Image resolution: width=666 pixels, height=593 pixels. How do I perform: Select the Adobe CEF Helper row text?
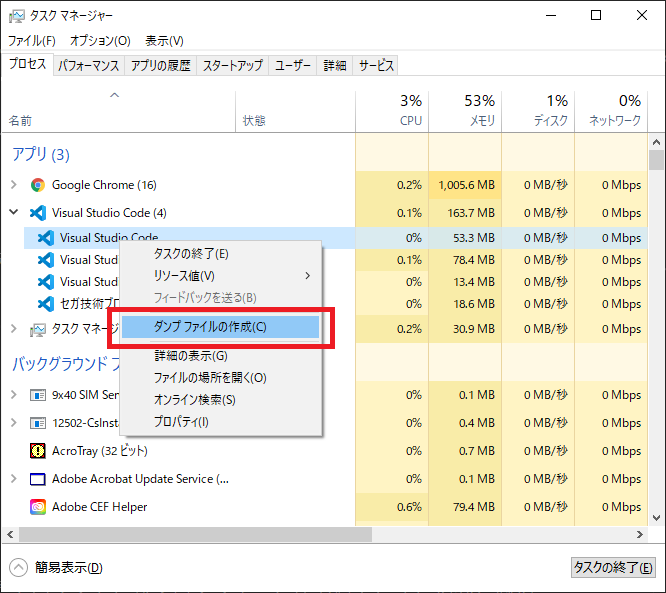pos(99,507)
